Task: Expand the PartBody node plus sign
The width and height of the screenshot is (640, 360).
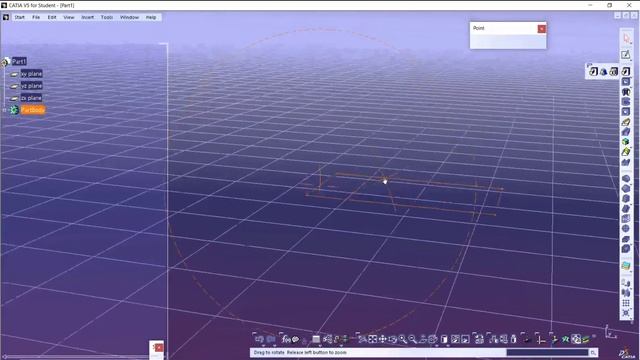Action: pos(4,110)
